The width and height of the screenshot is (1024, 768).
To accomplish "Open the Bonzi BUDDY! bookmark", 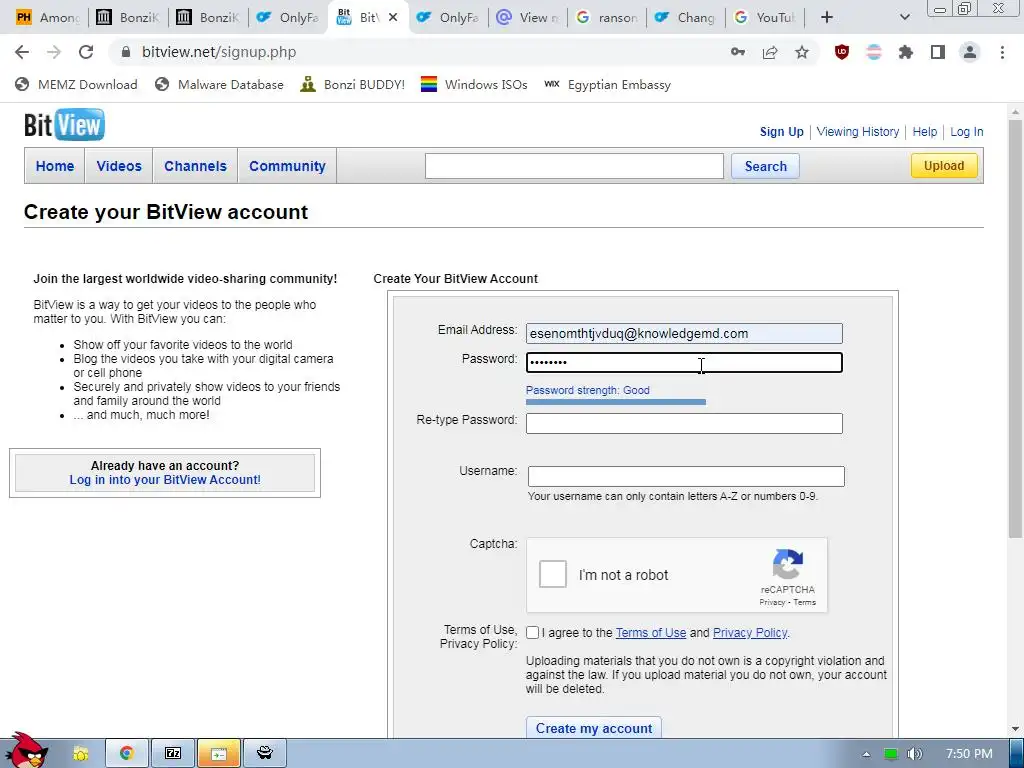I will click(353, 84).
